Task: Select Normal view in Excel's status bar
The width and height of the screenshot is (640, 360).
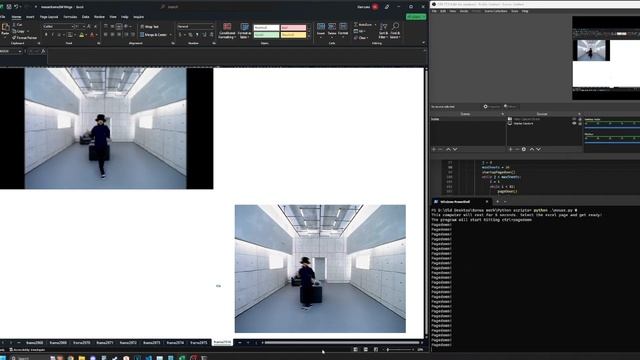Action: 356,349
